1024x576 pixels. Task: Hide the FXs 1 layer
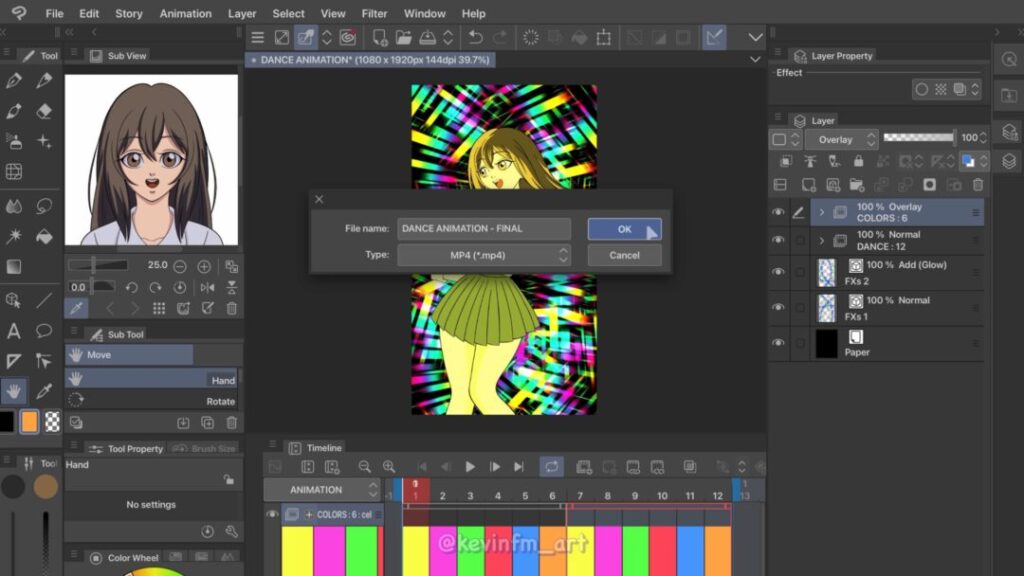pos(778,307)
